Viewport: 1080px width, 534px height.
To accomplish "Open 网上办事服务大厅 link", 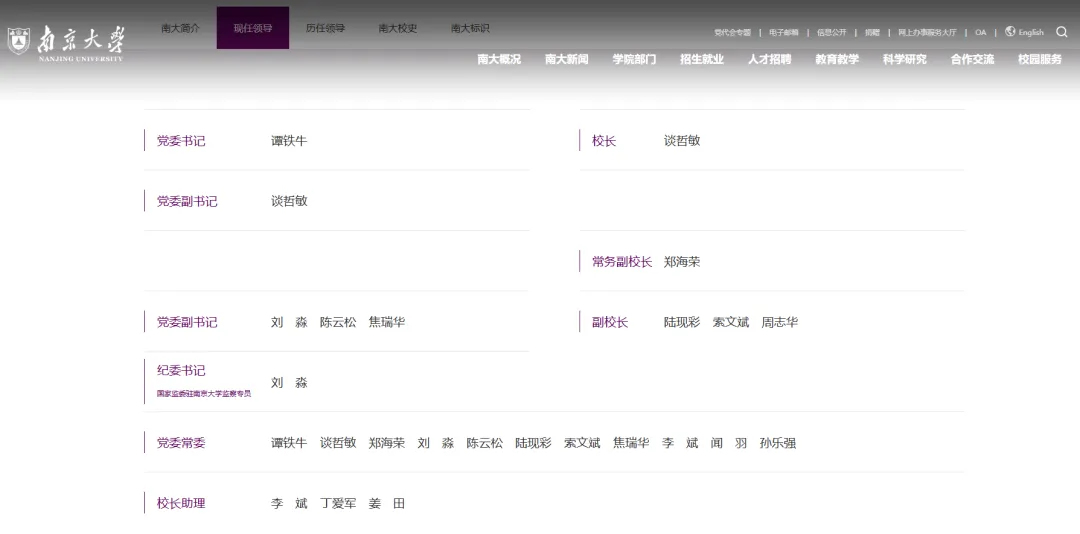I will point(927,32).
